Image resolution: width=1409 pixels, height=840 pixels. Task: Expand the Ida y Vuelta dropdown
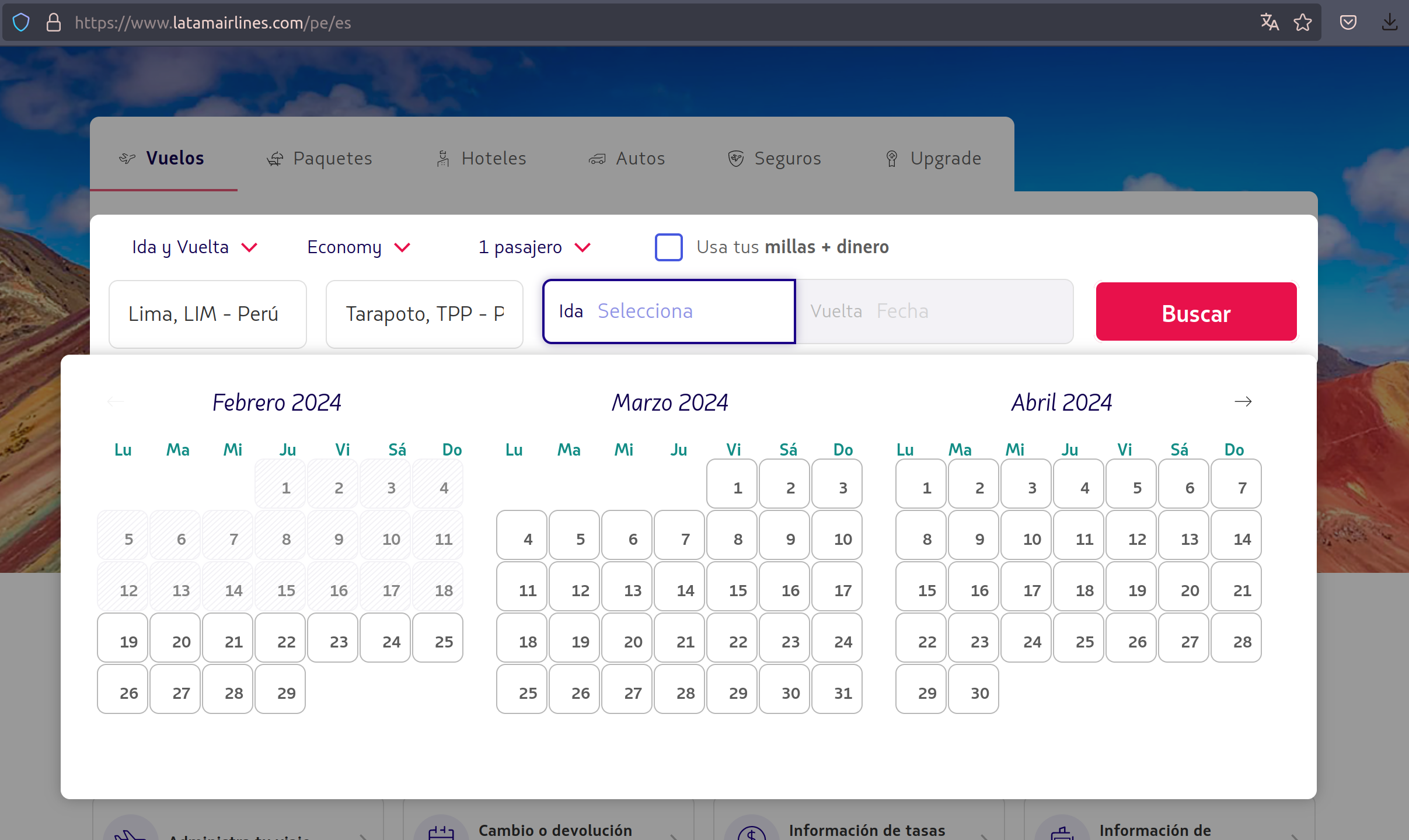click(x=194, y=247)
